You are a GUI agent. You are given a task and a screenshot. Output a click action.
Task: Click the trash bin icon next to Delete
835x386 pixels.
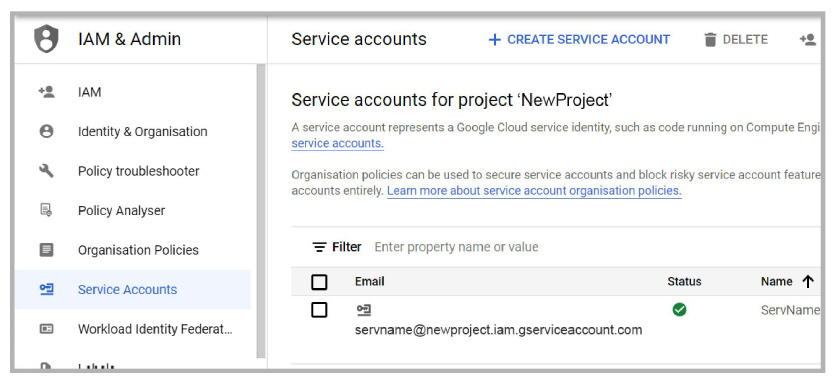click(710, 40)
